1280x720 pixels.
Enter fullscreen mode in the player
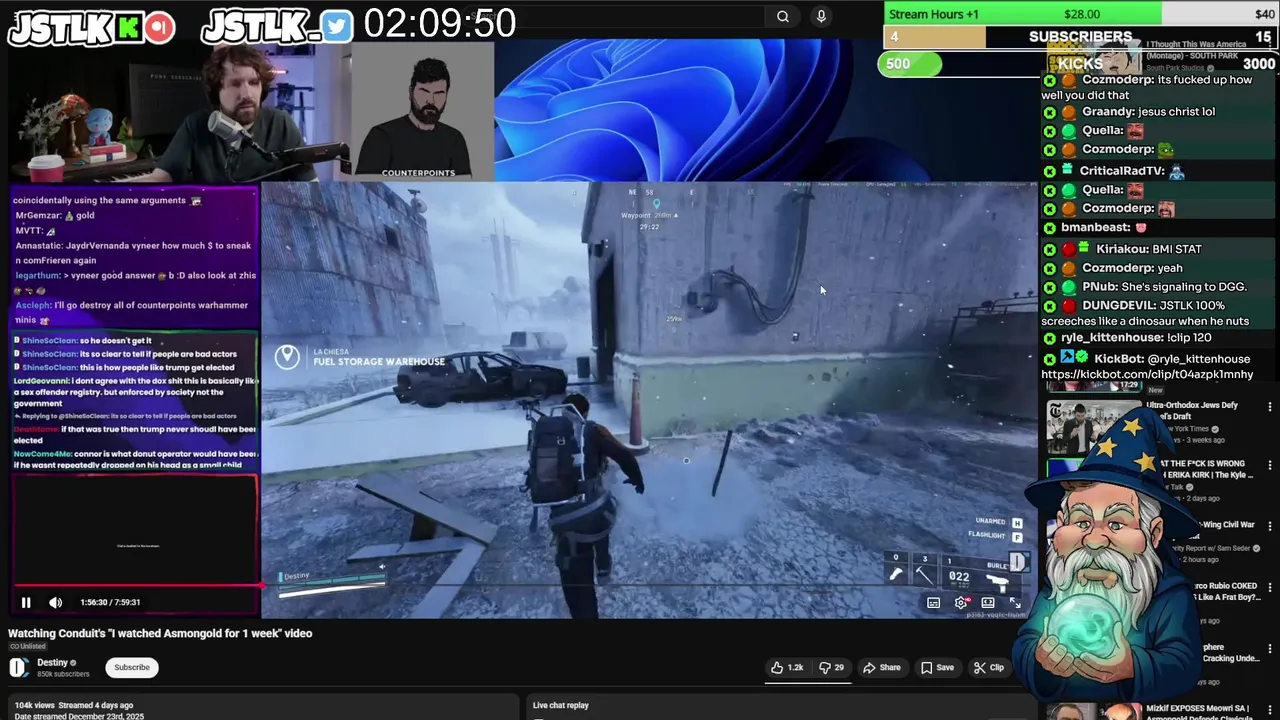(1015, 602)
